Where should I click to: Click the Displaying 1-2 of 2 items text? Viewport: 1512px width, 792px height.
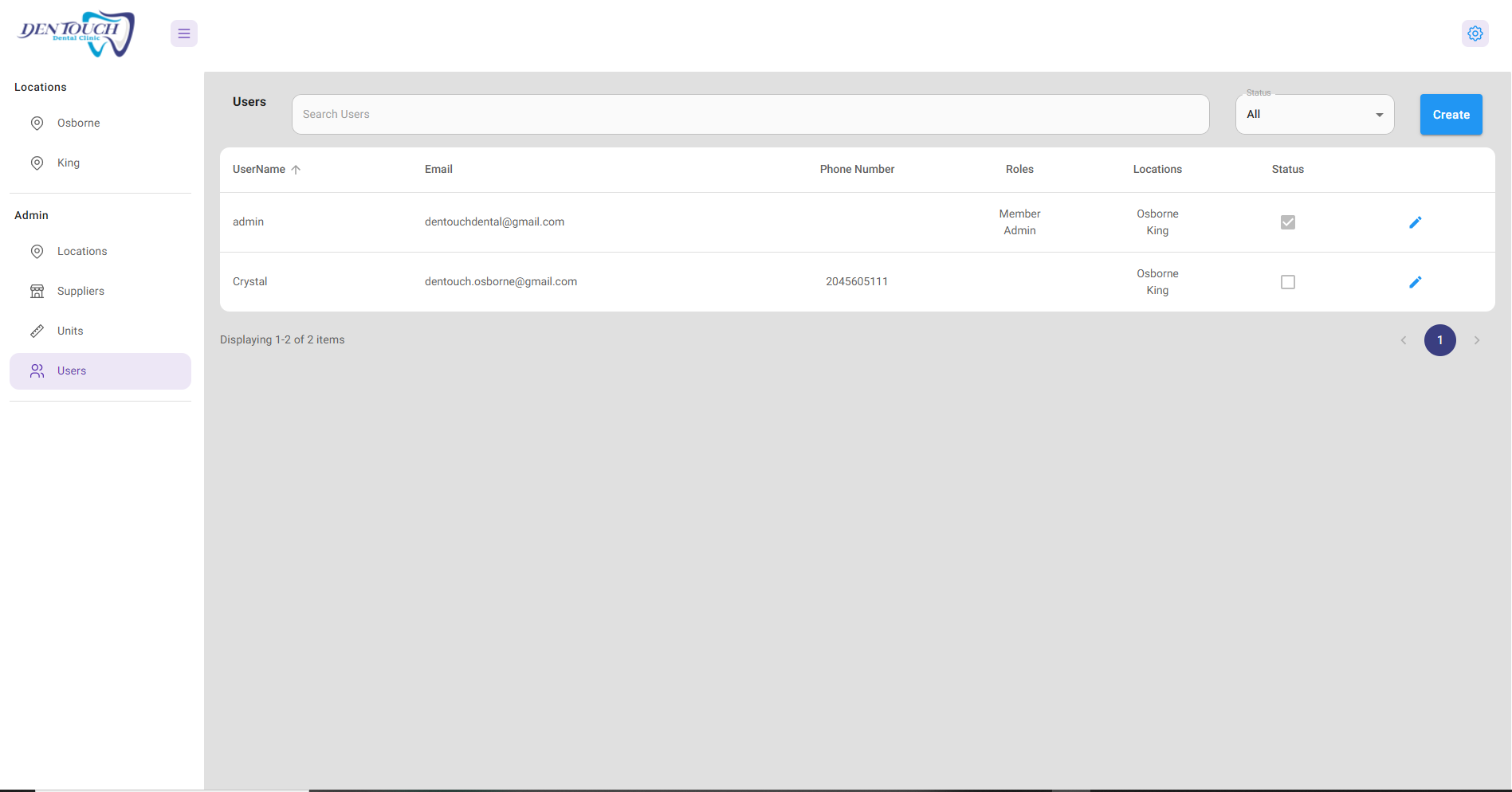click(x=282, y=340)
